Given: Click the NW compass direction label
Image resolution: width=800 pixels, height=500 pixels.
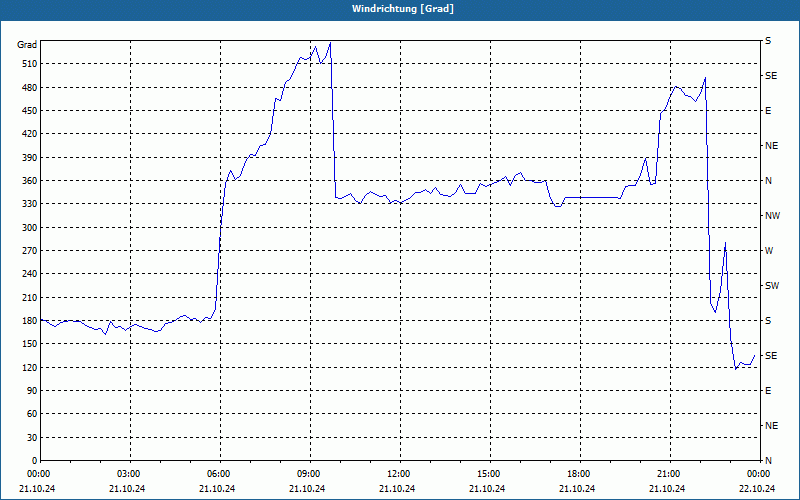Looking at the screenshot, I should pos(772,216).
